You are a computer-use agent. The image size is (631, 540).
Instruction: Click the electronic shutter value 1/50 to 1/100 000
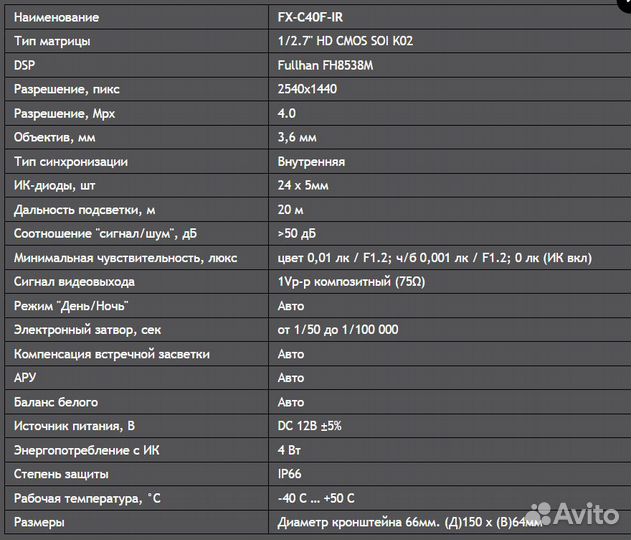tap(338, 330)
